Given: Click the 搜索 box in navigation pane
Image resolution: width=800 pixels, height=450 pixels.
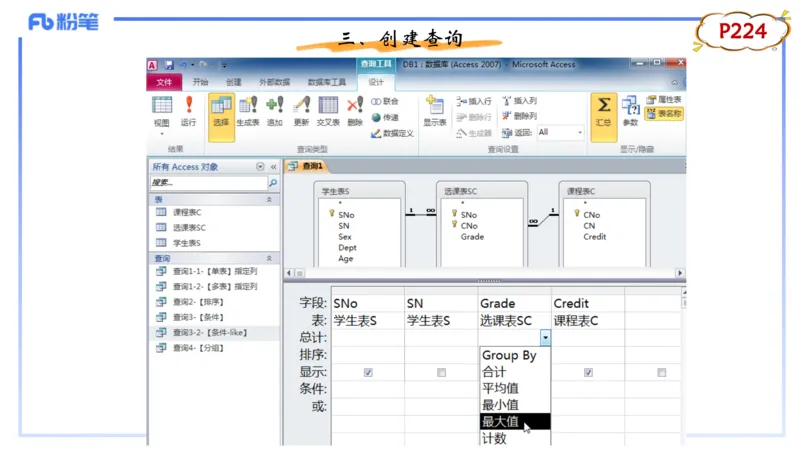Looking at the screenshot, I should pyautogui.click(x=208, y=183).
